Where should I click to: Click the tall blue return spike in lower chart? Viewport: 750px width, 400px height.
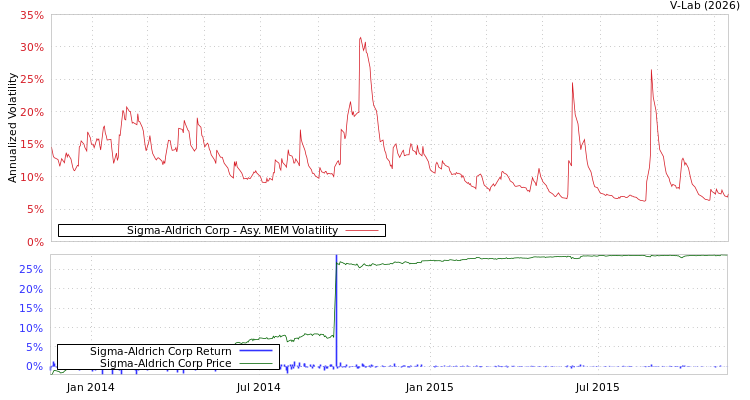coord(336,300)
